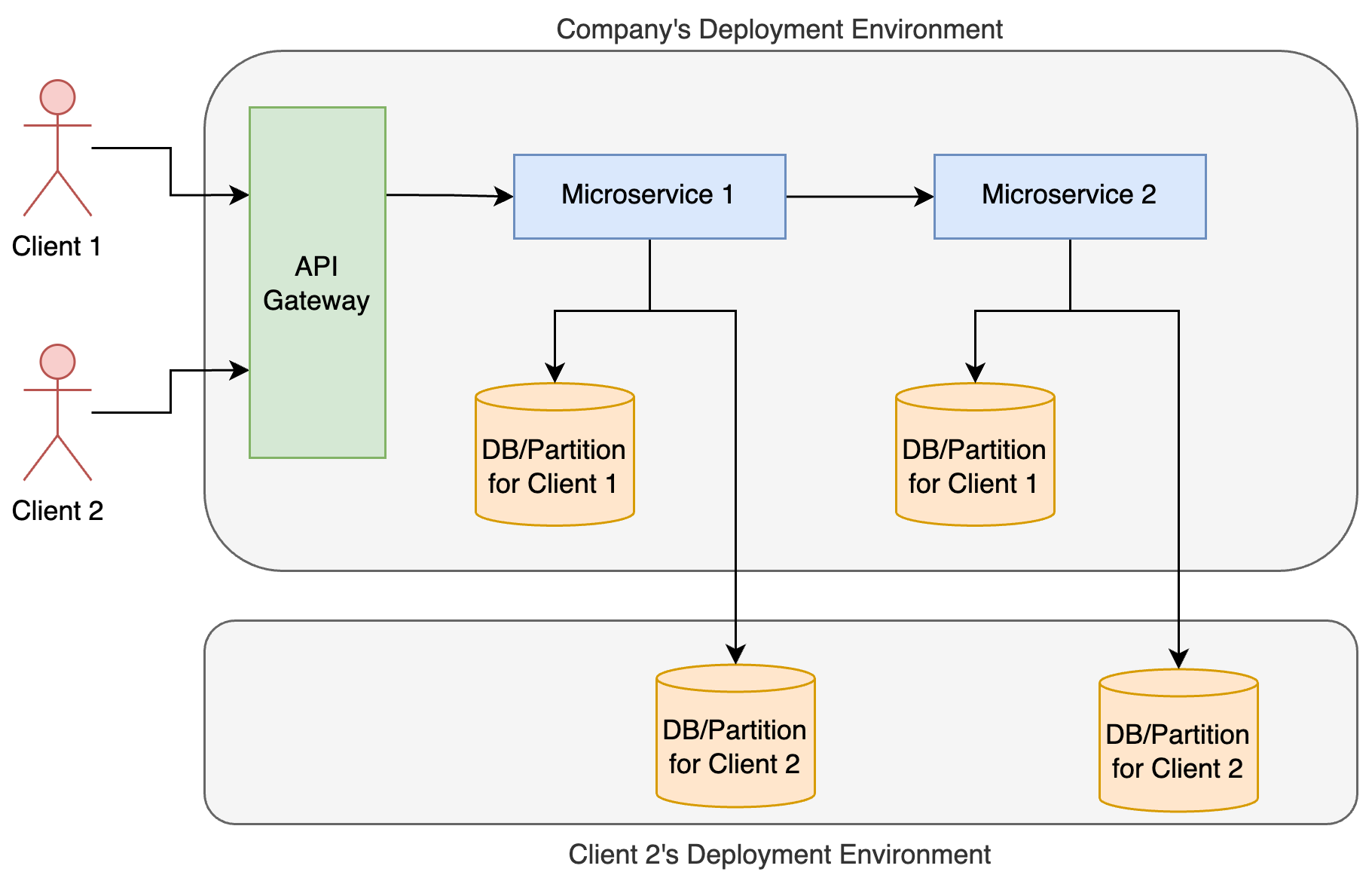1372x884 pixels.
Task: Select the Microservice 2 box
Action: tap(1070, 197)
